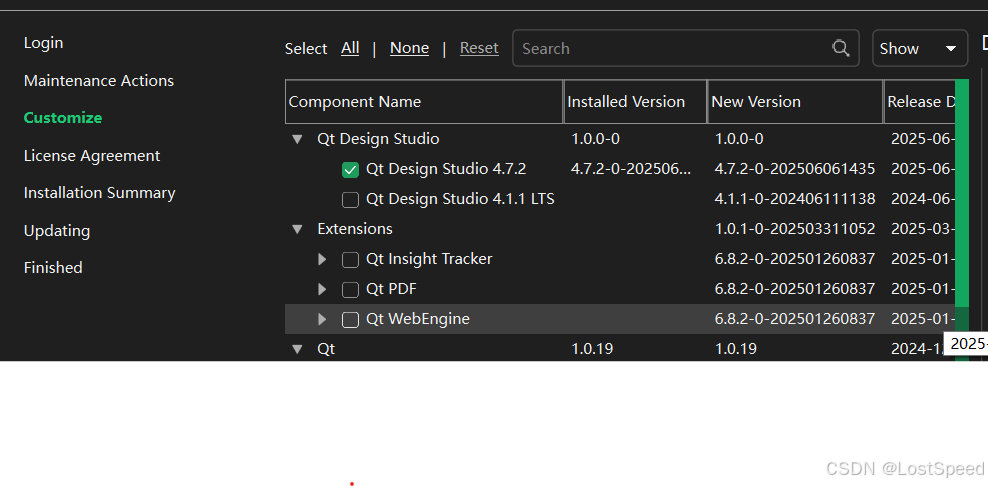Click the search magnifier icon

pyautogui.click(x=841, y=48)
